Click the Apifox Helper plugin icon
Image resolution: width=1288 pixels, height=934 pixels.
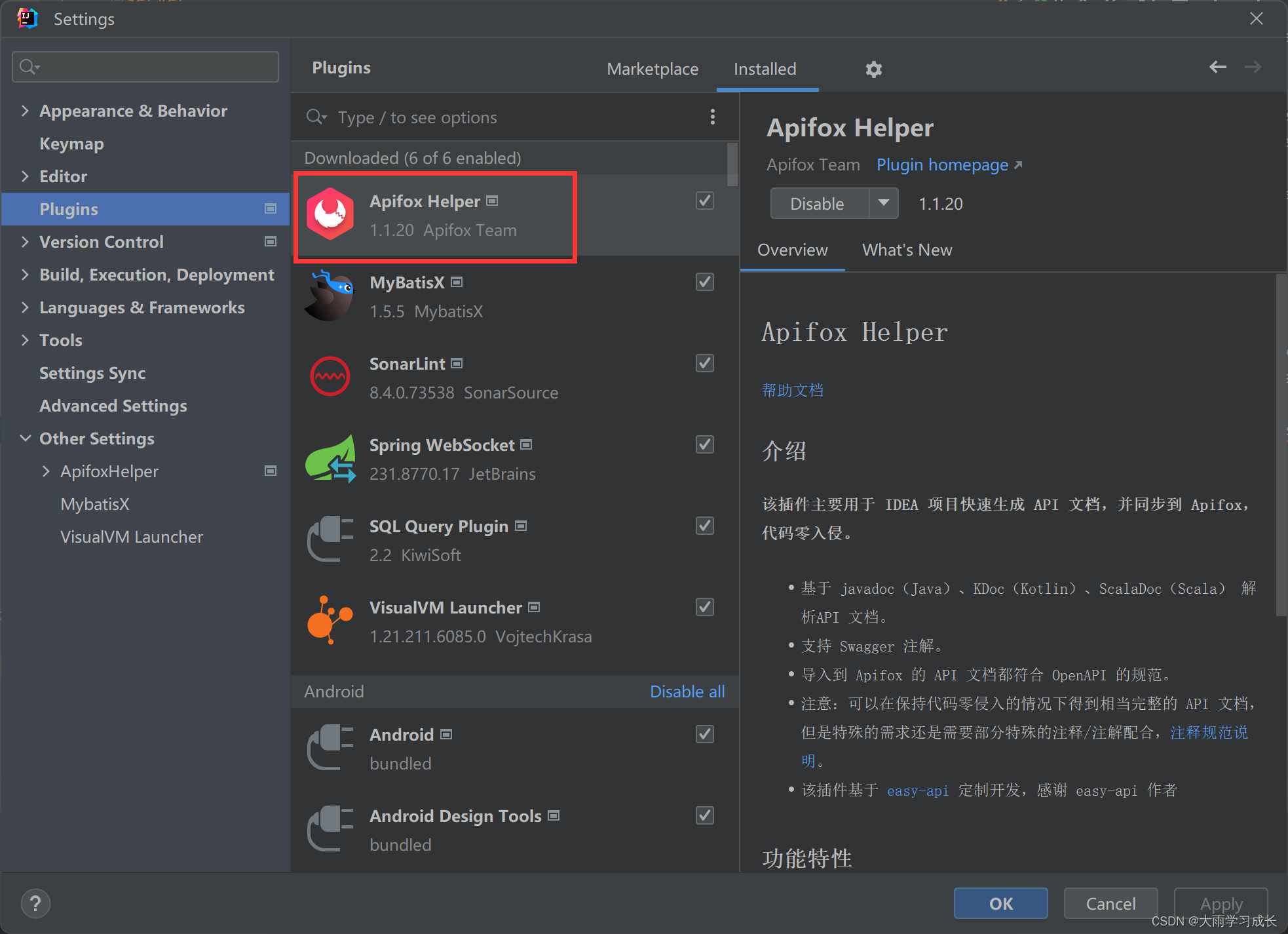tap(331, 214)
